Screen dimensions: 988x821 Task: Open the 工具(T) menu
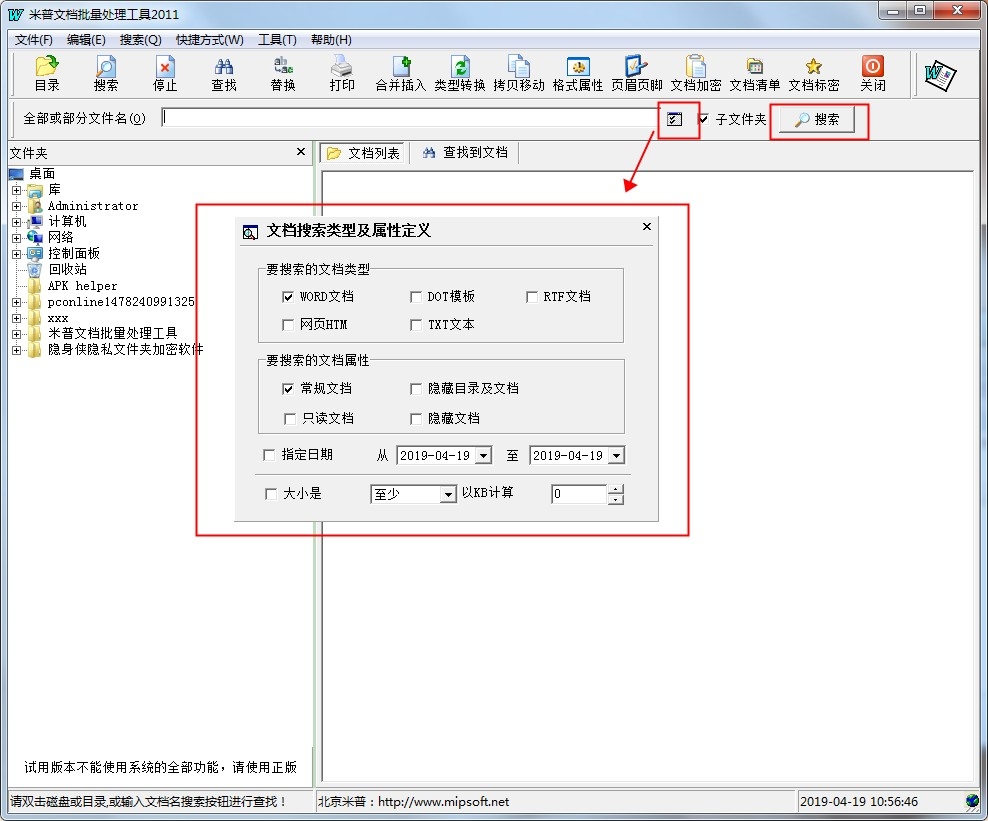pyautogui.click(x=277, y=40)
